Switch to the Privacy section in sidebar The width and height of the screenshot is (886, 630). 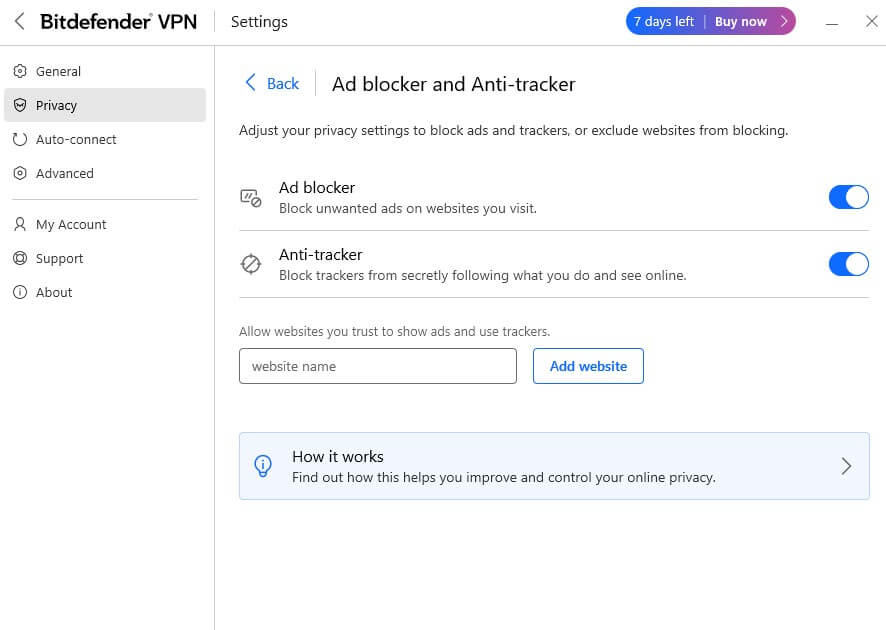(x=59, y=105)
